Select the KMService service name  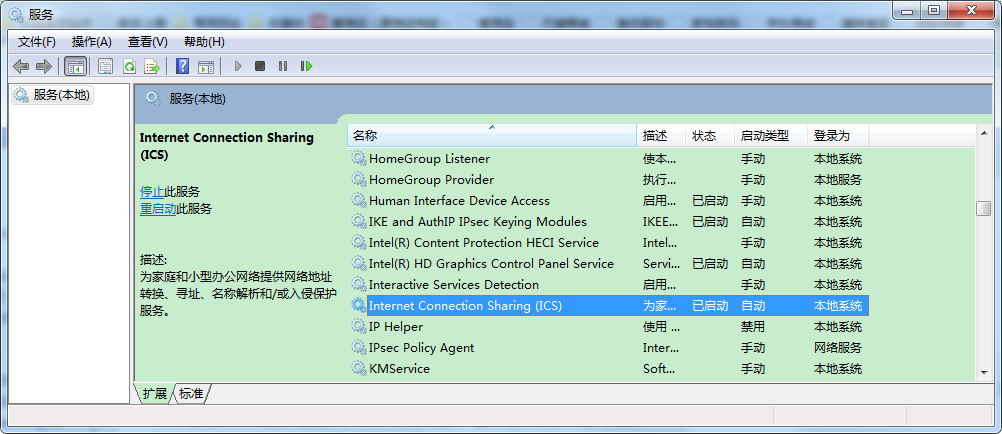pos(399,369)
